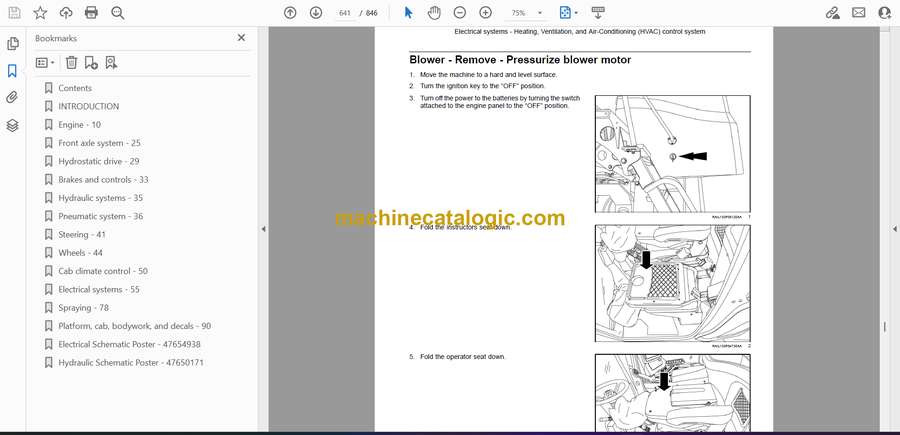Image resolution: width=900 pixels, height=435 pixels.
Task: Click the Save file icon
Action: tap(14, 13)
